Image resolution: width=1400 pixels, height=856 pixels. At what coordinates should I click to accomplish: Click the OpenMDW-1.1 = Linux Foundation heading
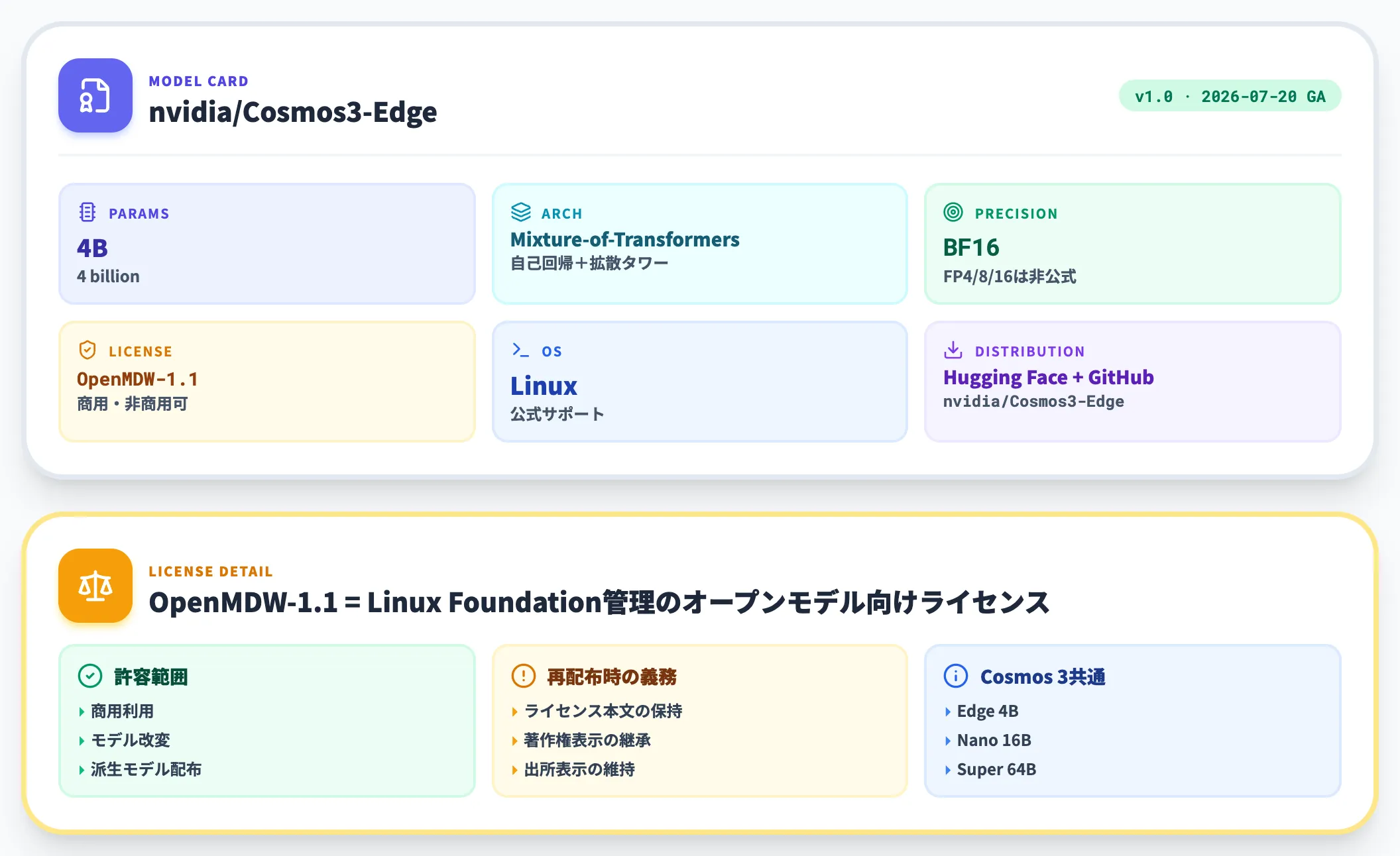[x=599, y=602]
